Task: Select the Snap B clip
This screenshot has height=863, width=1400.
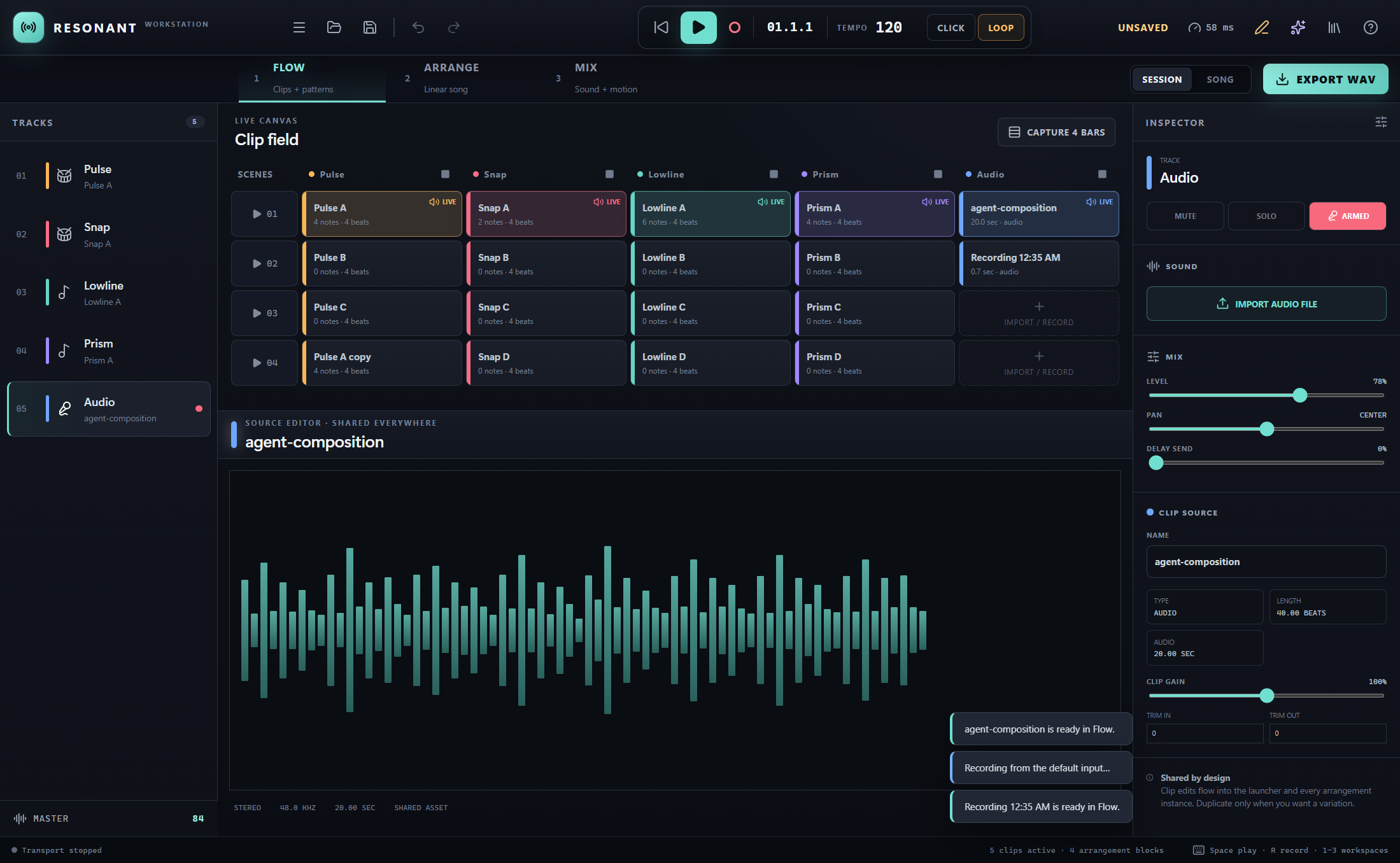Action: [x=546, y=263]
